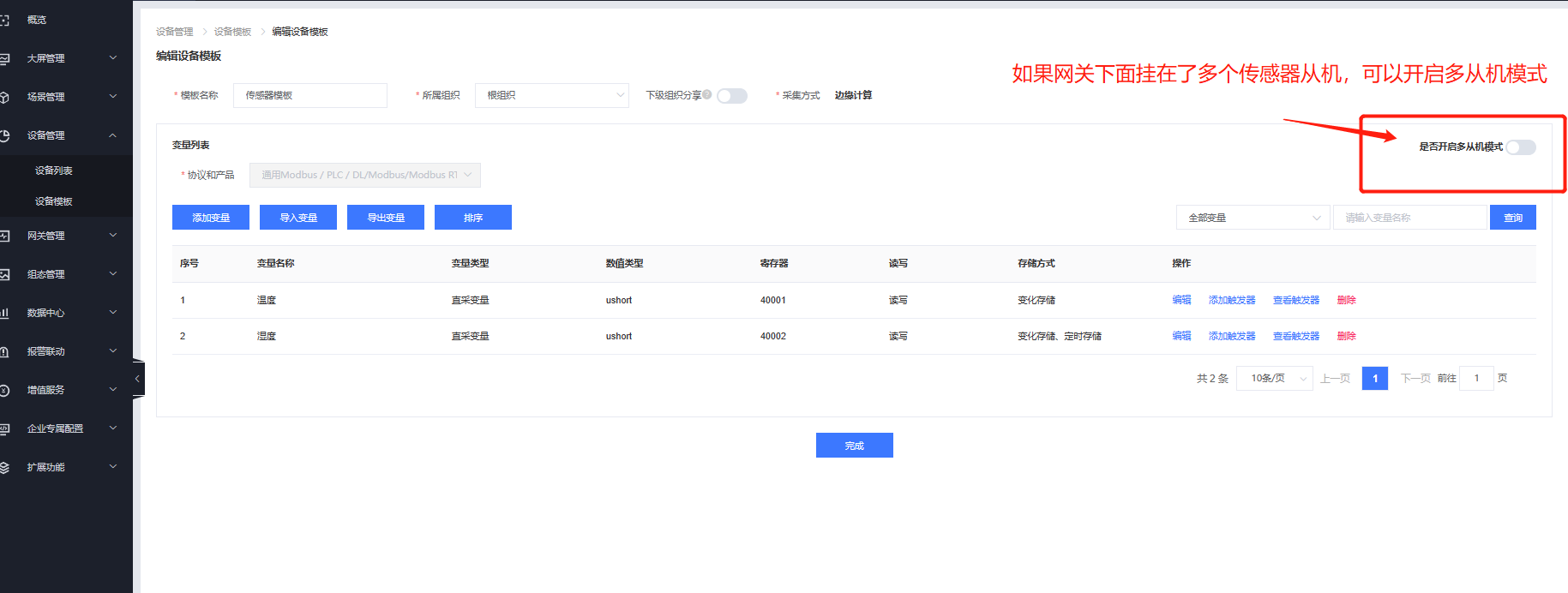Collapse the sidebar with the arrow handle

click(x=137, y=379)
